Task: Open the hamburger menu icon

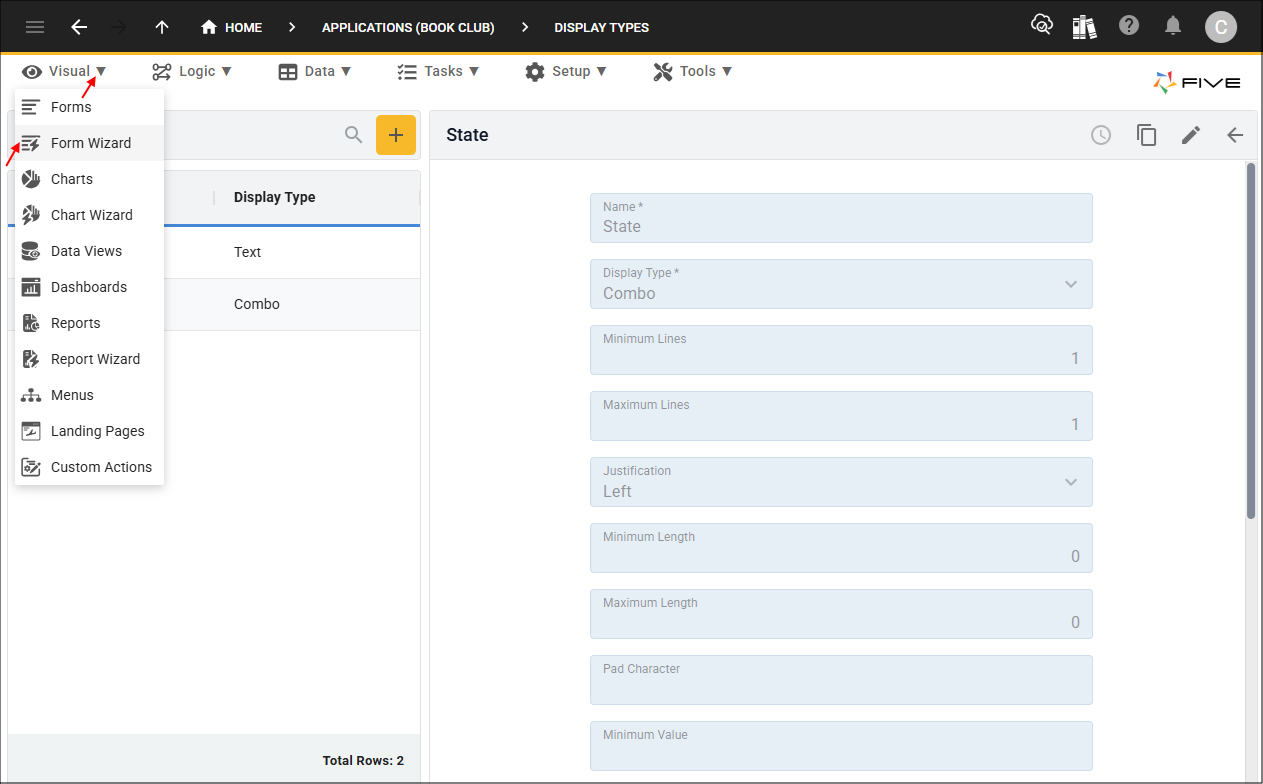Action: pos(35,27)
